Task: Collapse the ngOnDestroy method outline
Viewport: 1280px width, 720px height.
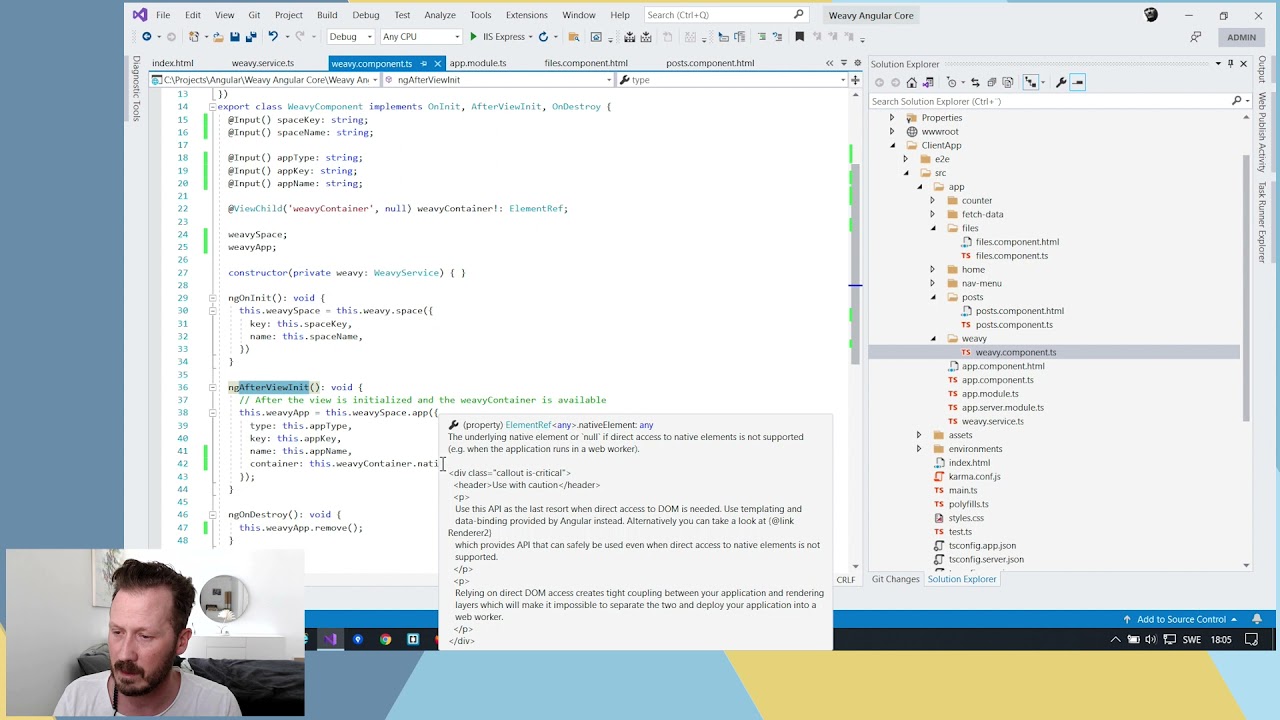Action: 212,515
